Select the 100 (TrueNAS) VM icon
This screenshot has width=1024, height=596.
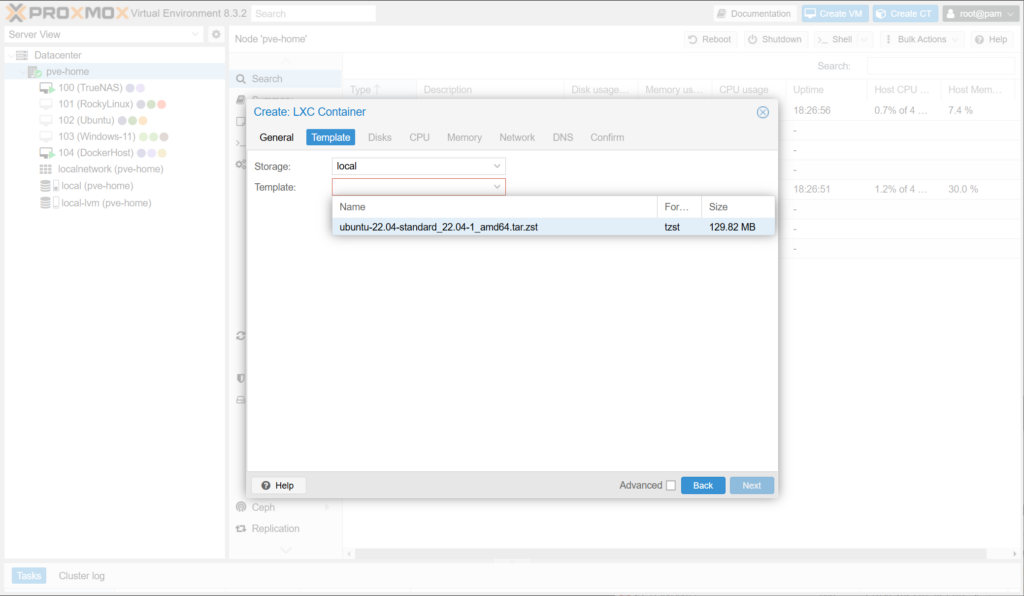pos(46,88)
